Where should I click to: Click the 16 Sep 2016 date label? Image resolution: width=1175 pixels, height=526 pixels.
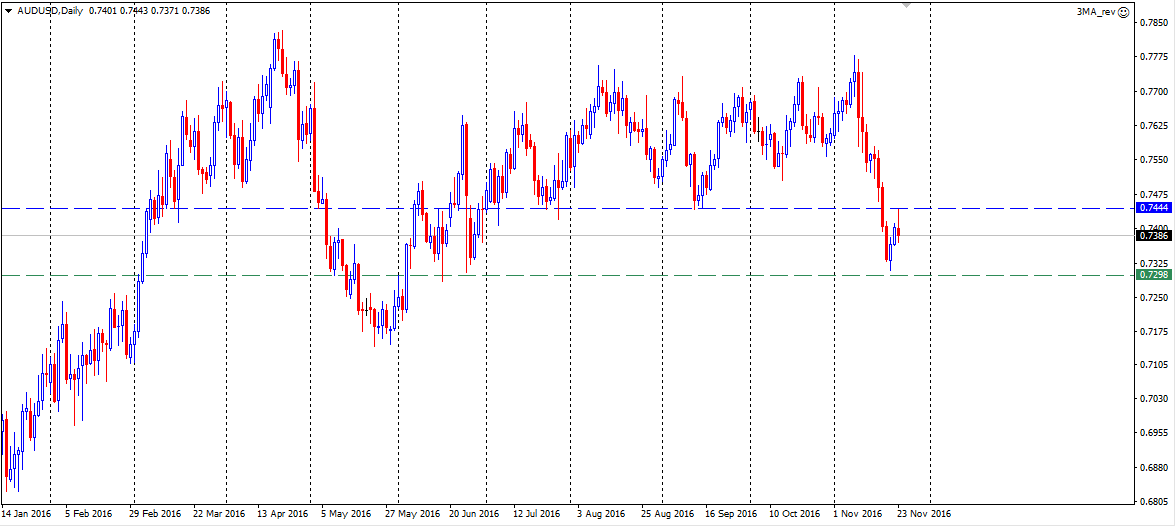[729, 514]
